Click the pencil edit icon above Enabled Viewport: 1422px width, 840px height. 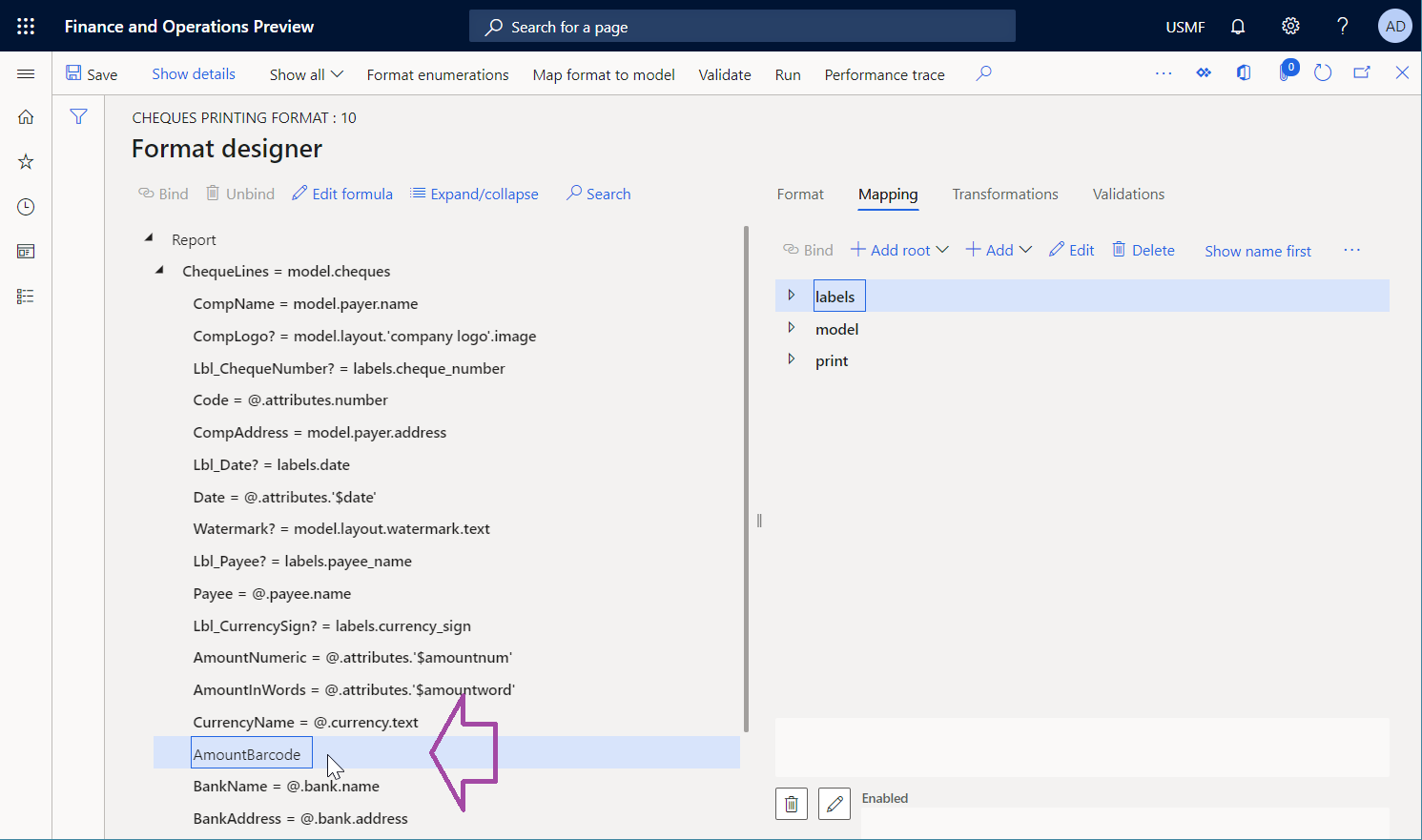pos(835,804)
